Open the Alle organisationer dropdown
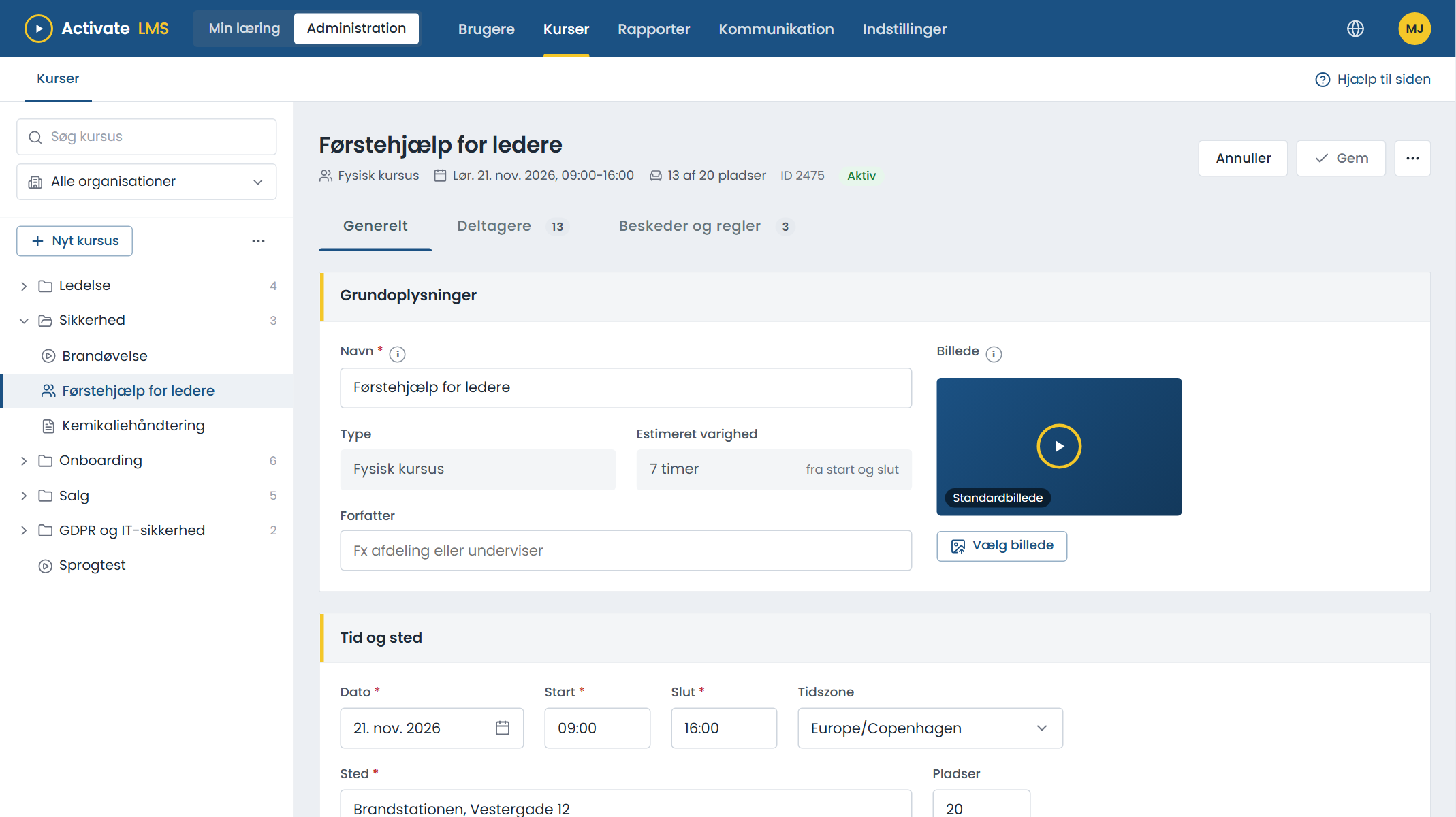1456x817 pixels. (146, 182)
